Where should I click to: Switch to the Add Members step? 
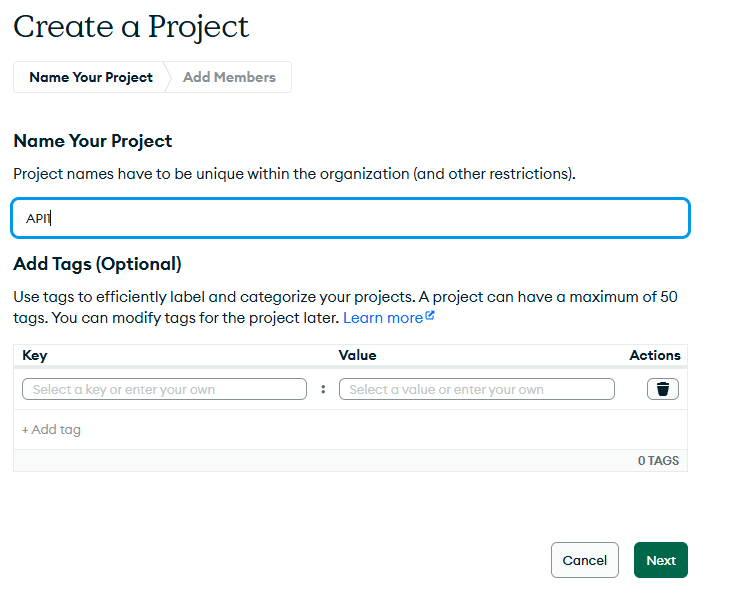(x=229, y=77)
